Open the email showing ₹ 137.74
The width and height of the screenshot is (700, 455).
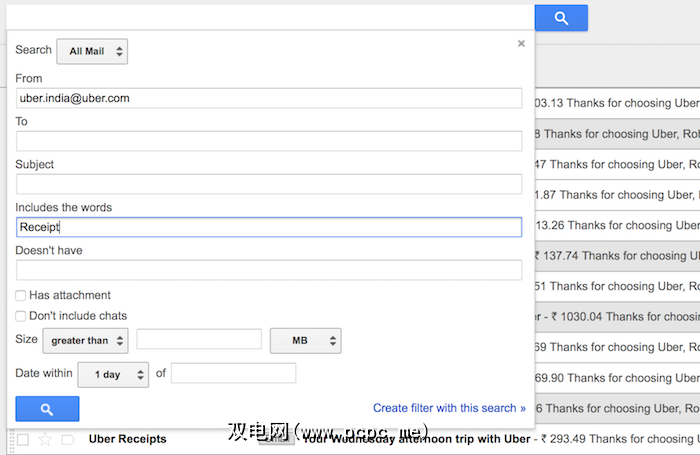coord(617,256)
